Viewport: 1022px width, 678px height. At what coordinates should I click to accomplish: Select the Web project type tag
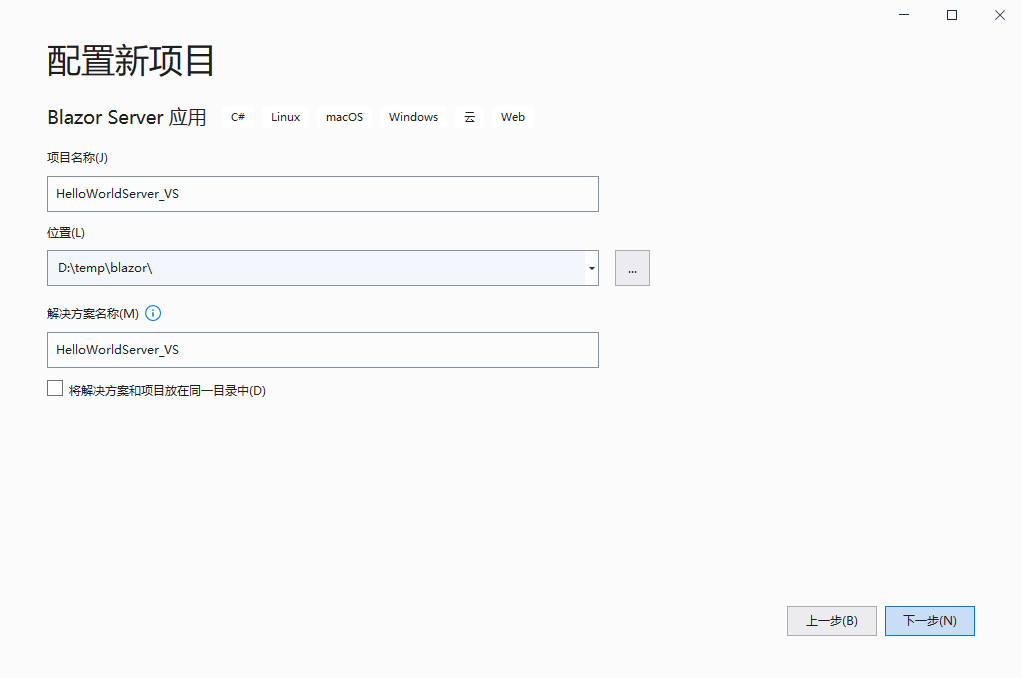tap(512, 117)
